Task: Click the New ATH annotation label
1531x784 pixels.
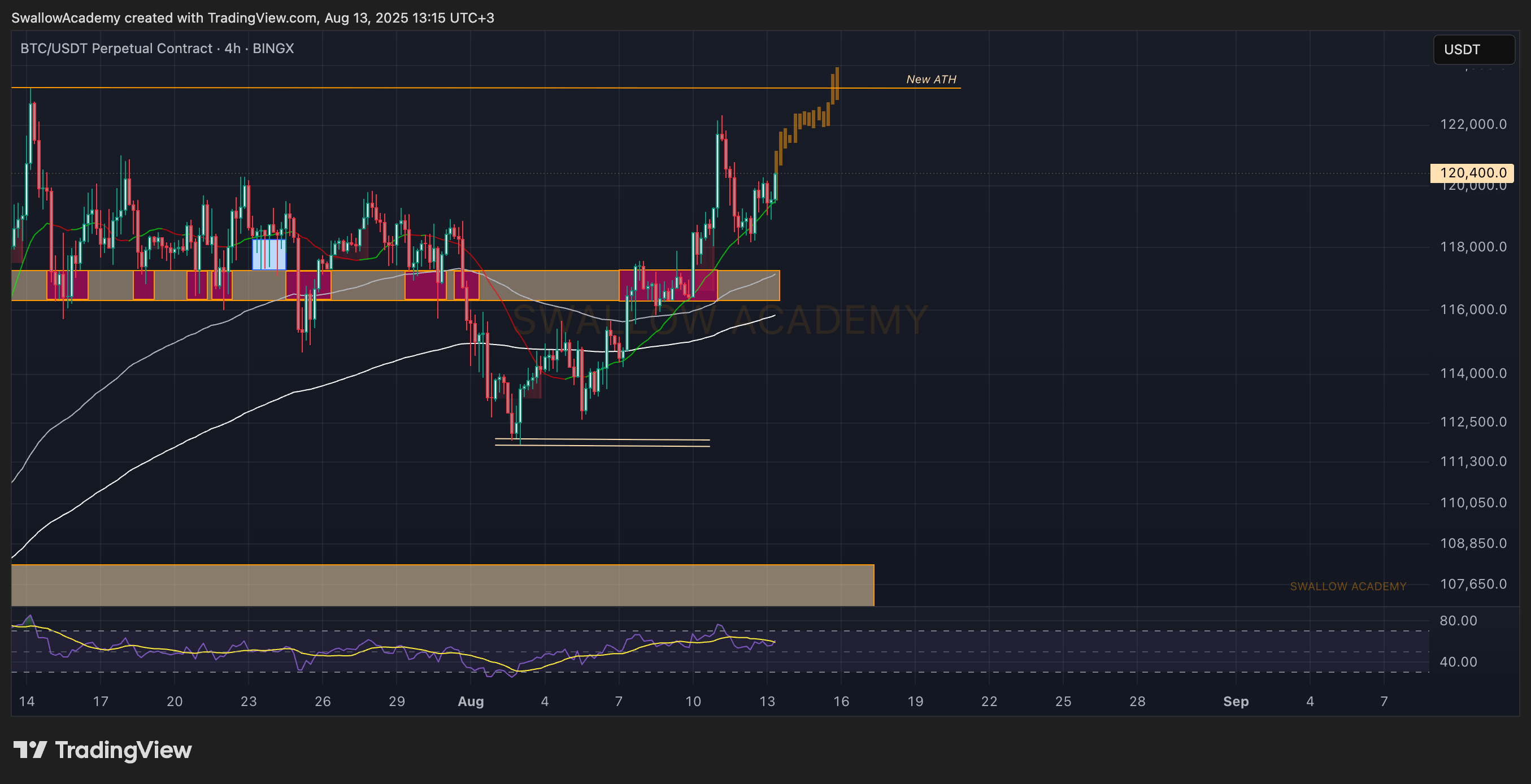Action: (x=930, y=79)
